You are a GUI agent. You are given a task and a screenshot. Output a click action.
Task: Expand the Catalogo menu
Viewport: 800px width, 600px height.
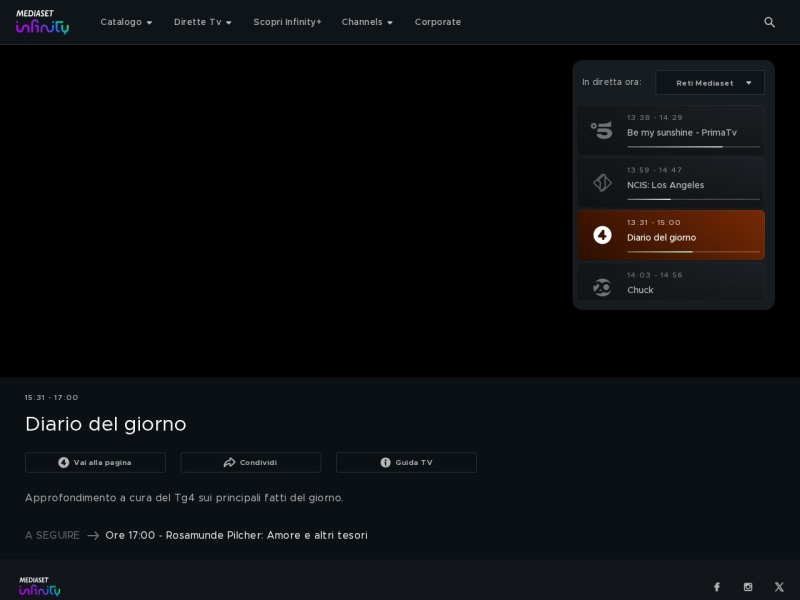pyautogui.click(x=126, y=22)
